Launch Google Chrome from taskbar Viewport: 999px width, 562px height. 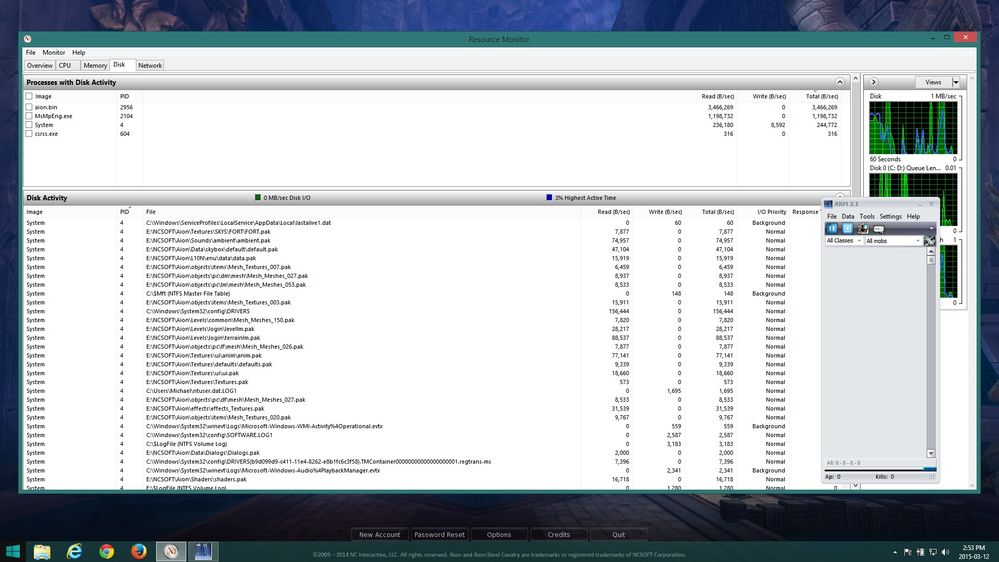point(106,551)
